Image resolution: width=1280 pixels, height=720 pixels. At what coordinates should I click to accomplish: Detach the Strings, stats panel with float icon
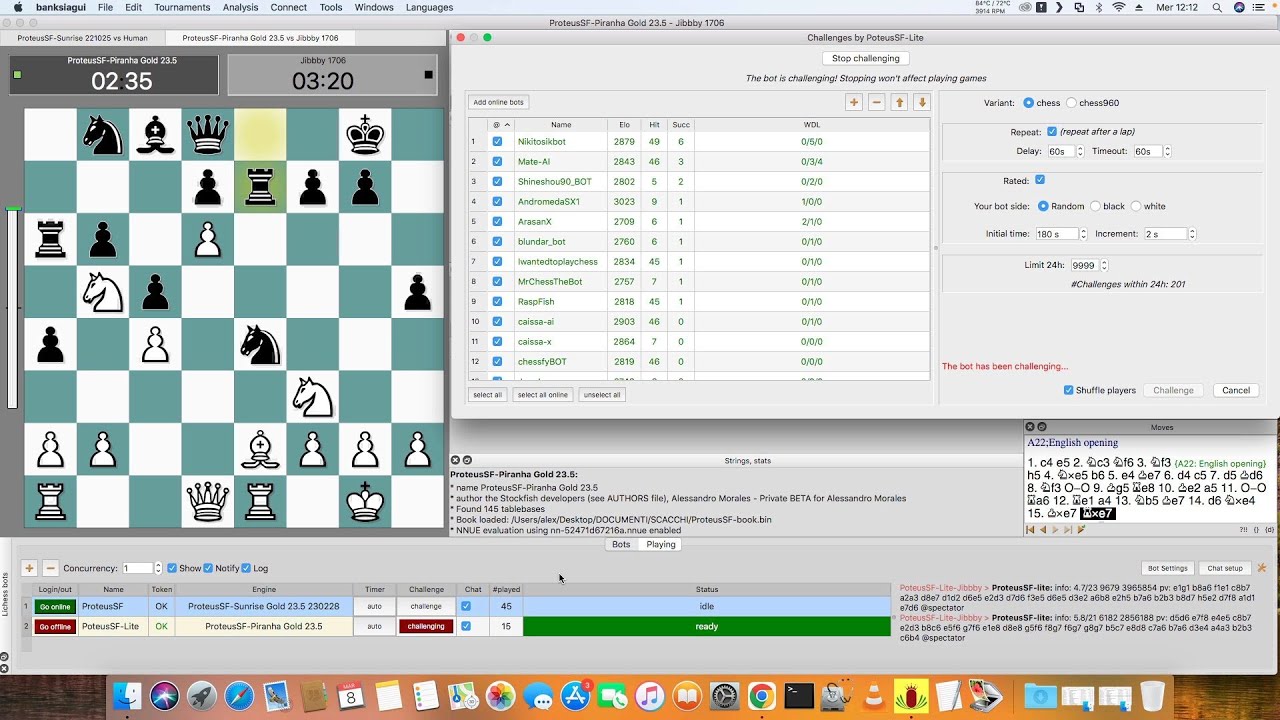coord(467,460)
